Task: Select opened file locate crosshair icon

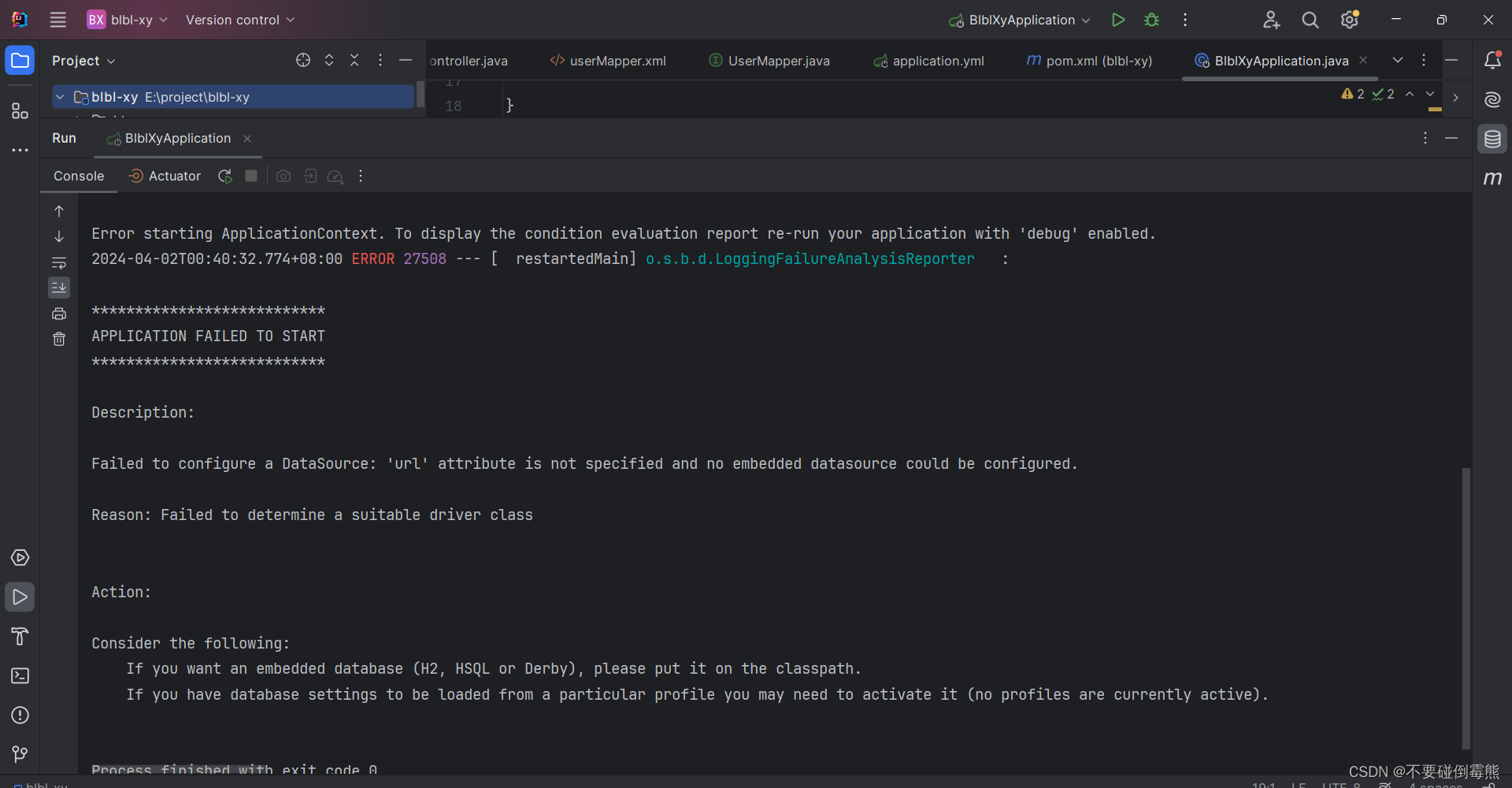Action: (303, 60)
